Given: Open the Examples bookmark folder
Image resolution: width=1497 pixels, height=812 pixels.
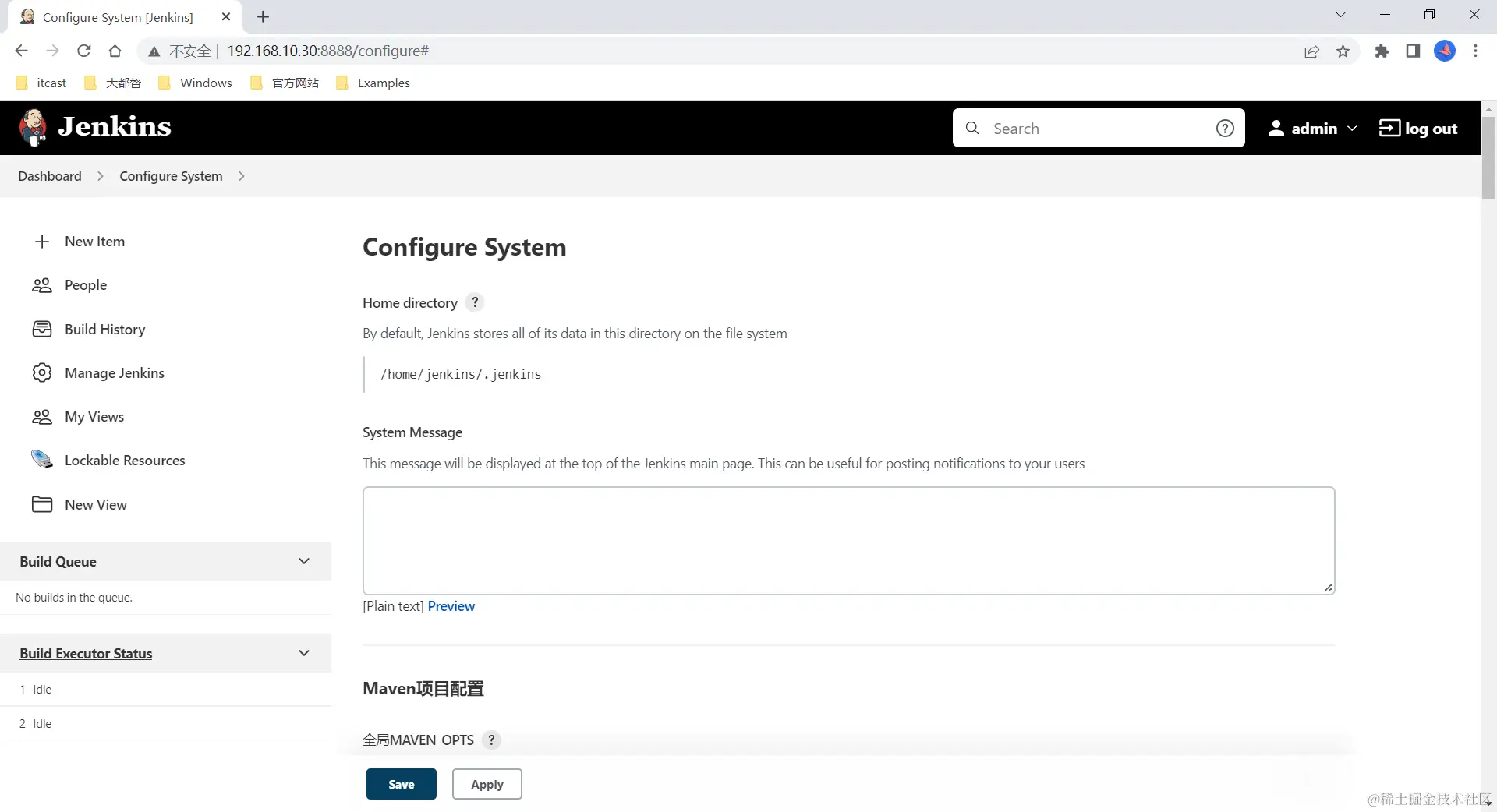Looking at the screenshot, I should point(373,83).
